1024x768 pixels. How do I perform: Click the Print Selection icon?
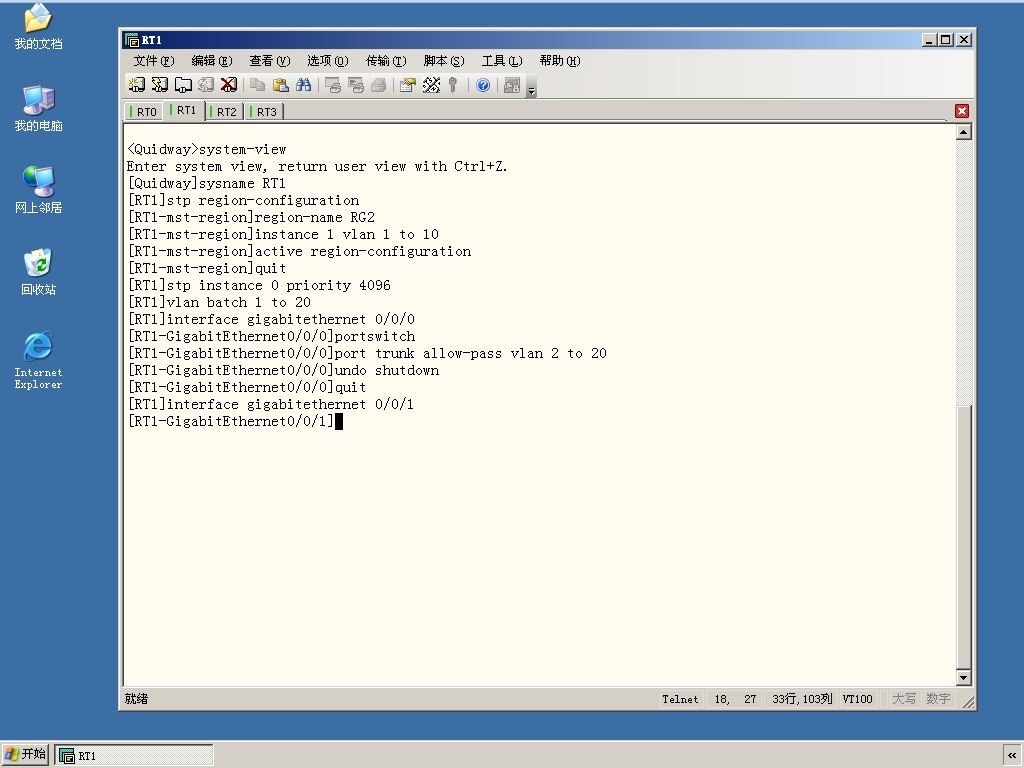356,85
